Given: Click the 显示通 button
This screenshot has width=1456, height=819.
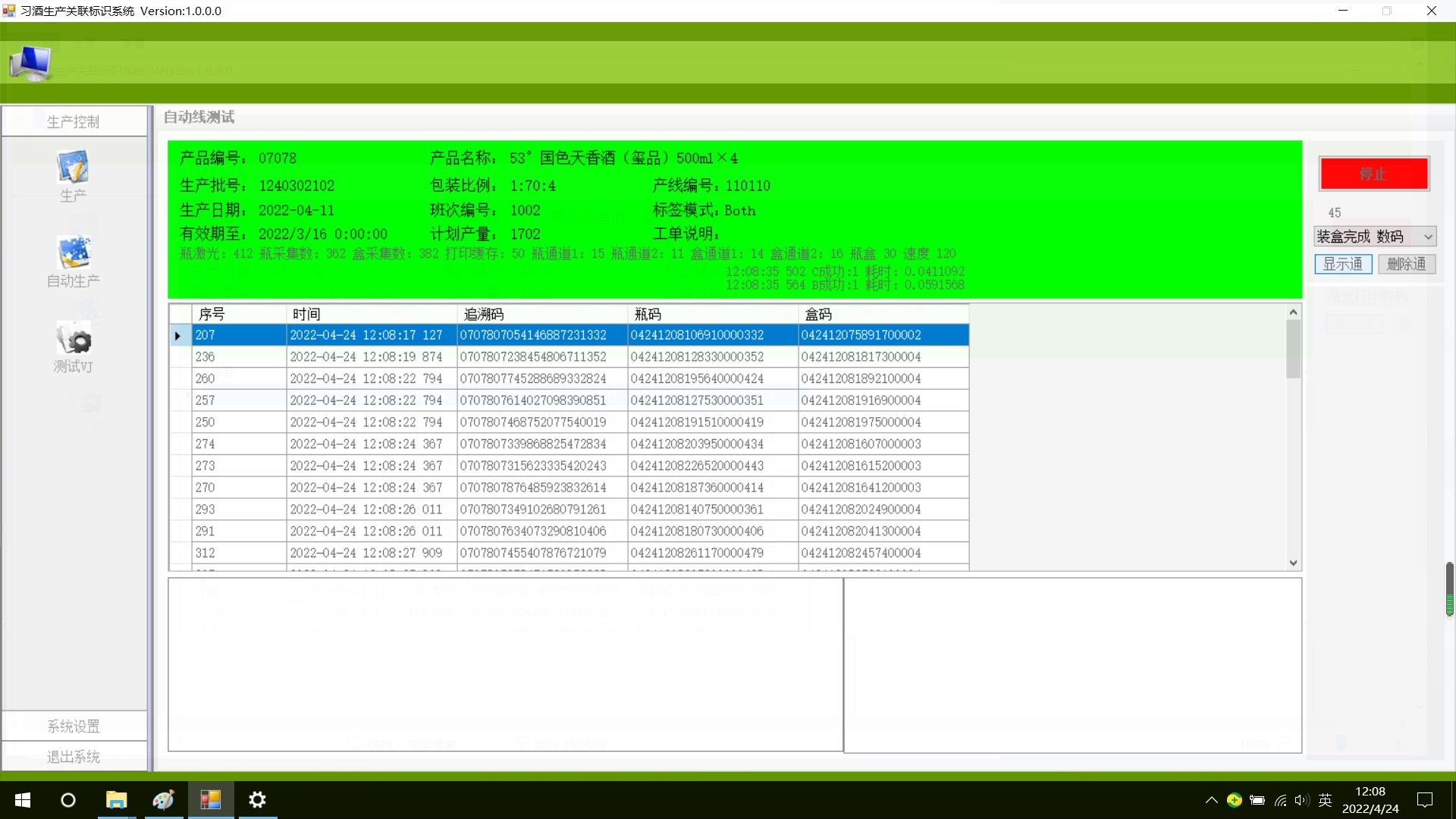Looking at the screenshot, I should [x=1342, y=264].
